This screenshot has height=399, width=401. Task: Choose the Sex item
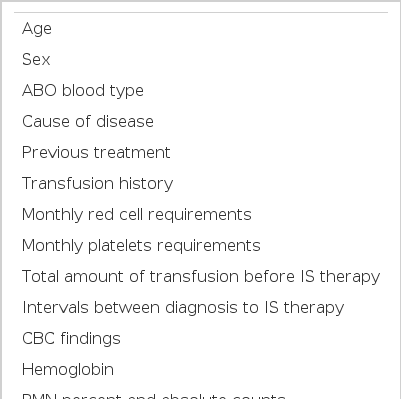click(x=201, y=60)
